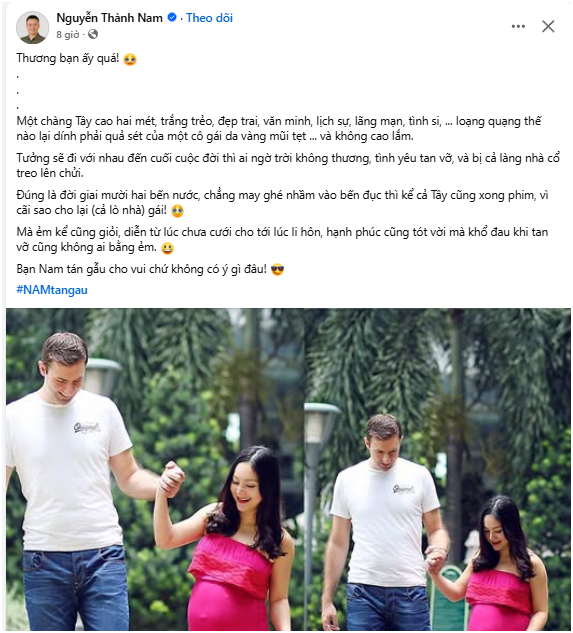Click the teary emoji after the word gái
The height and width of the screenshot is (633, 573).
(x=177, y=211)
